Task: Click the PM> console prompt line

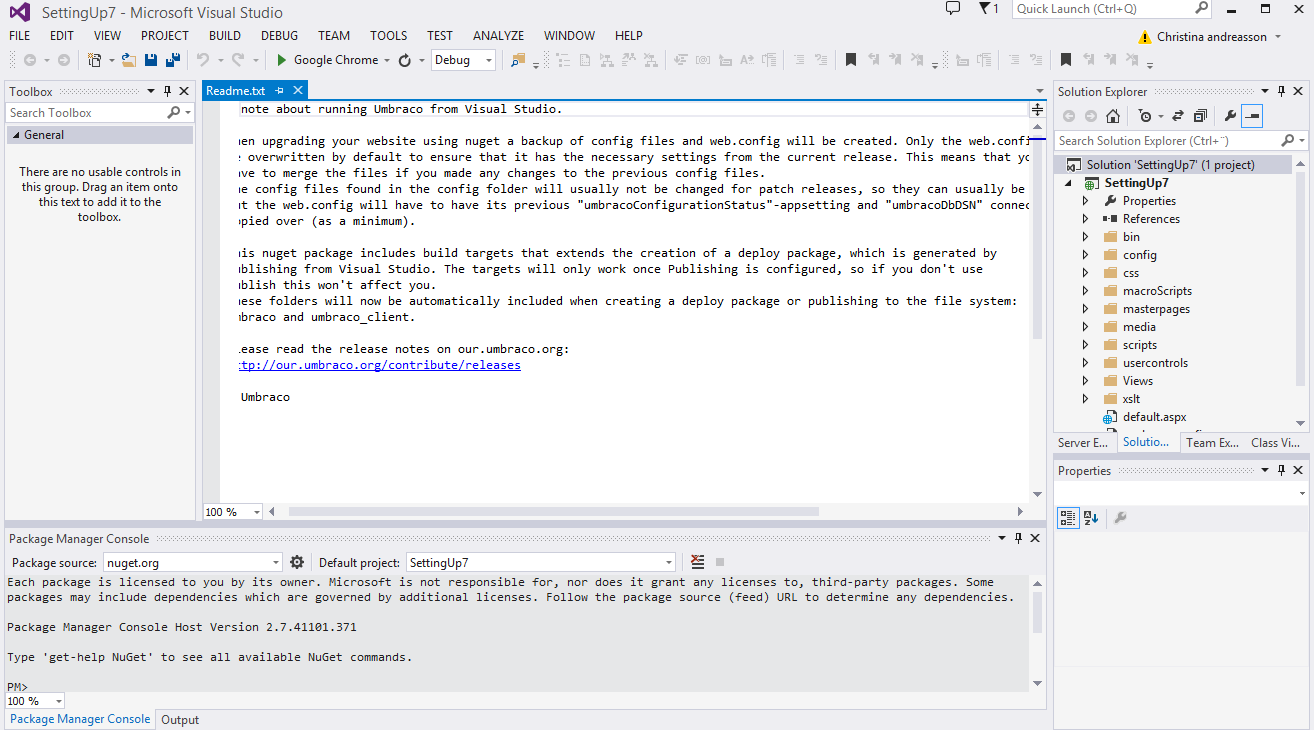Action: 17,687
